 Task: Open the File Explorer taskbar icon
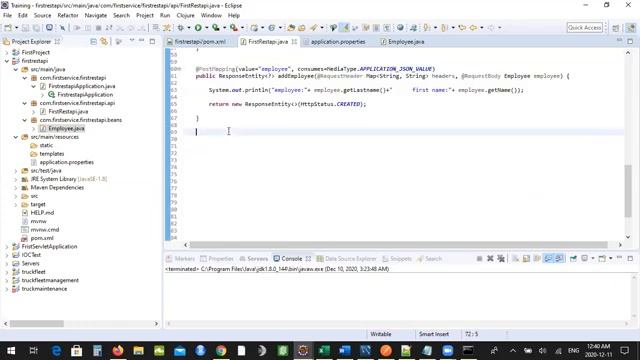(x=138, y=351)
